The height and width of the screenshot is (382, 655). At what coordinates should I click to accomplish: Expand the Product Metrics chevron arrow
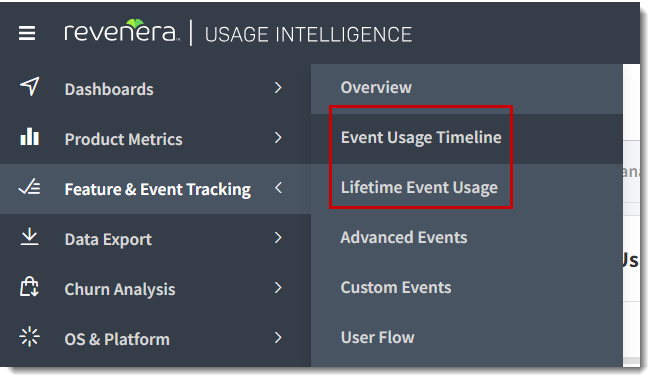pyautogui.click(x=278, y=138)
